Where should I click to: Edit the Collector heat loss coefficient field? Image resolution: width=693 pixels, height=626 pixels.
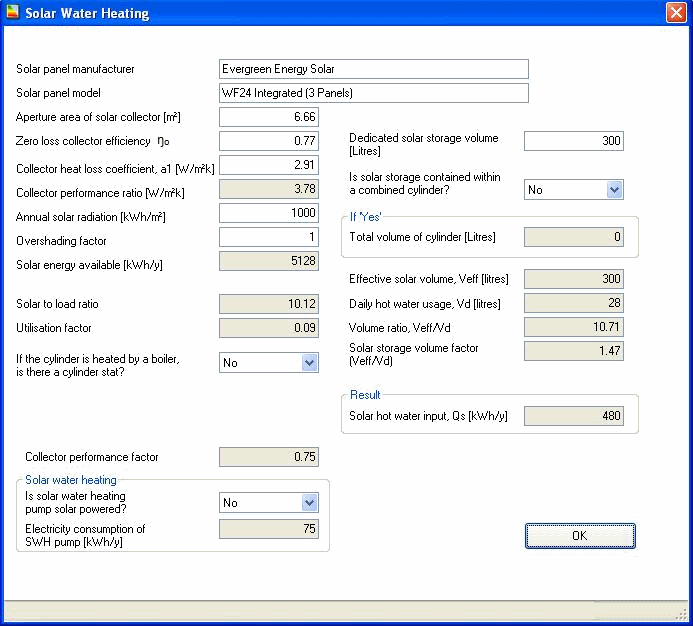pyautogui.click(x=269, y=165)
